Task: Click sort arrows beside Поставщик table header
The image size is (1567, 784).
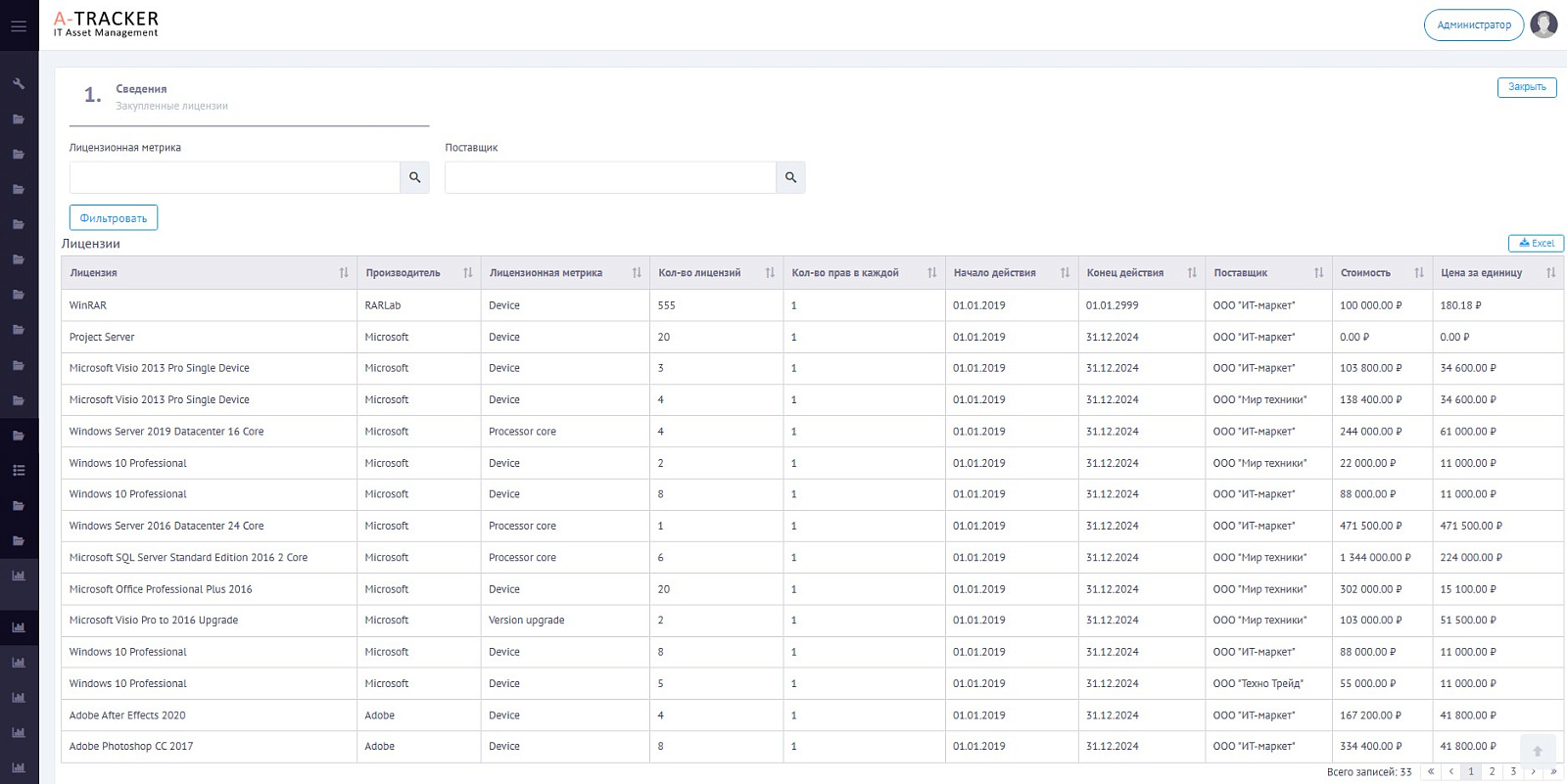Action: pos(1319,273)
